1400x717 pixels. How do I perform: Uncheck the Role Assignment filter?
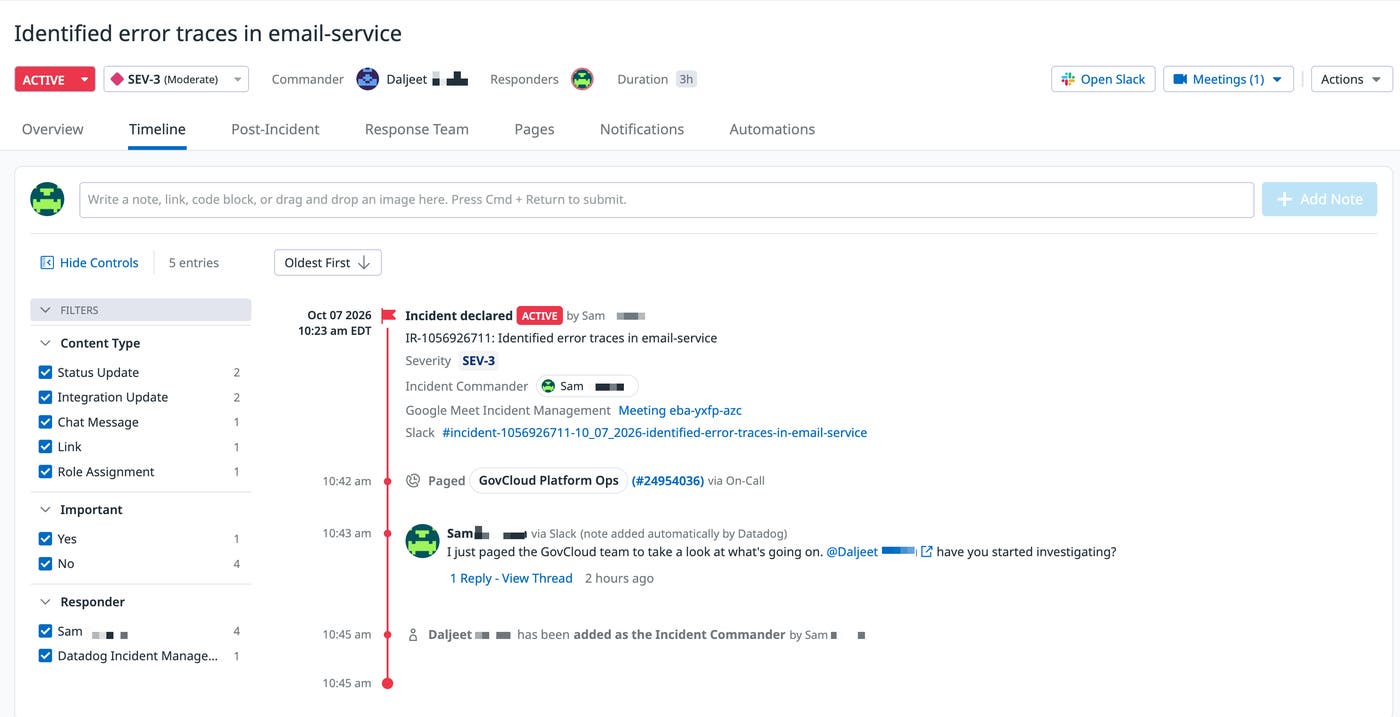[x=45, y=472]
